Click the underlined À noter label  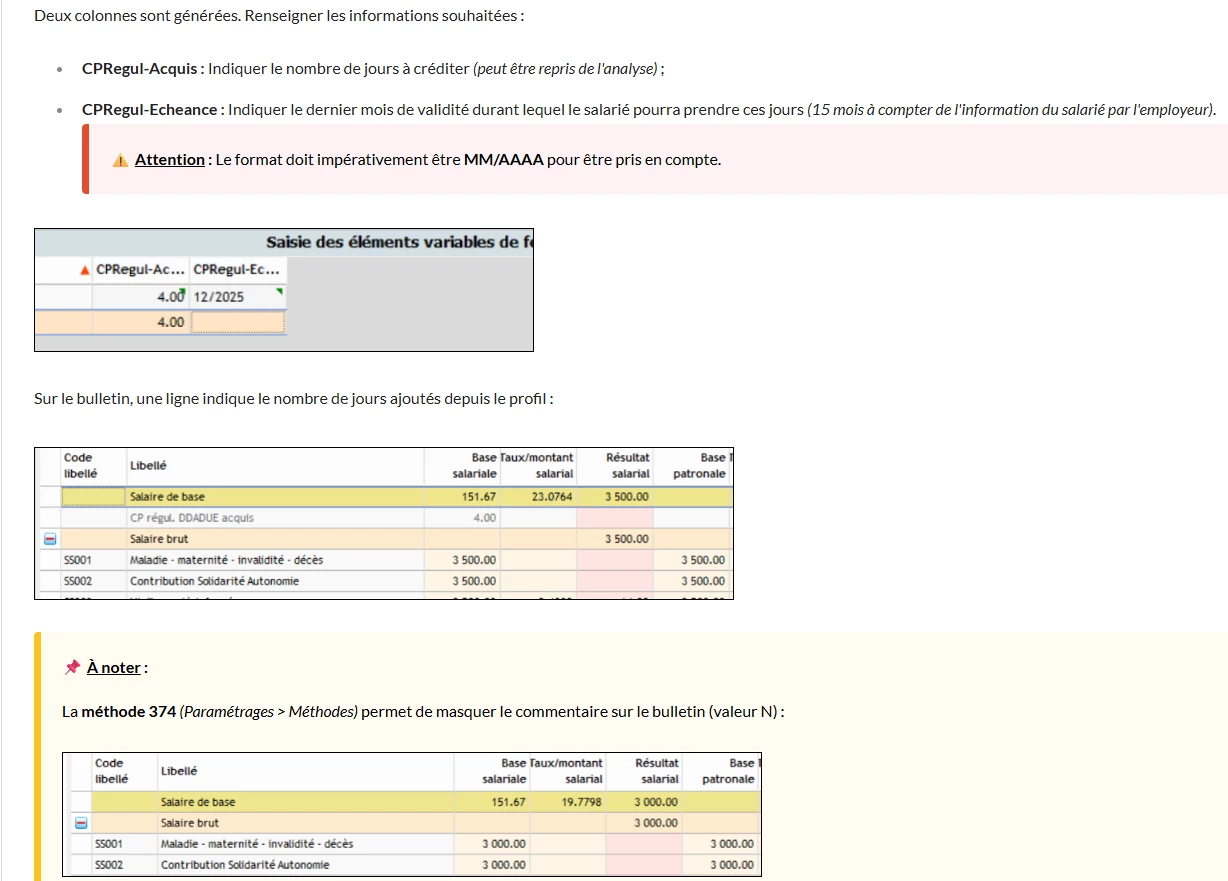point(113,668)
